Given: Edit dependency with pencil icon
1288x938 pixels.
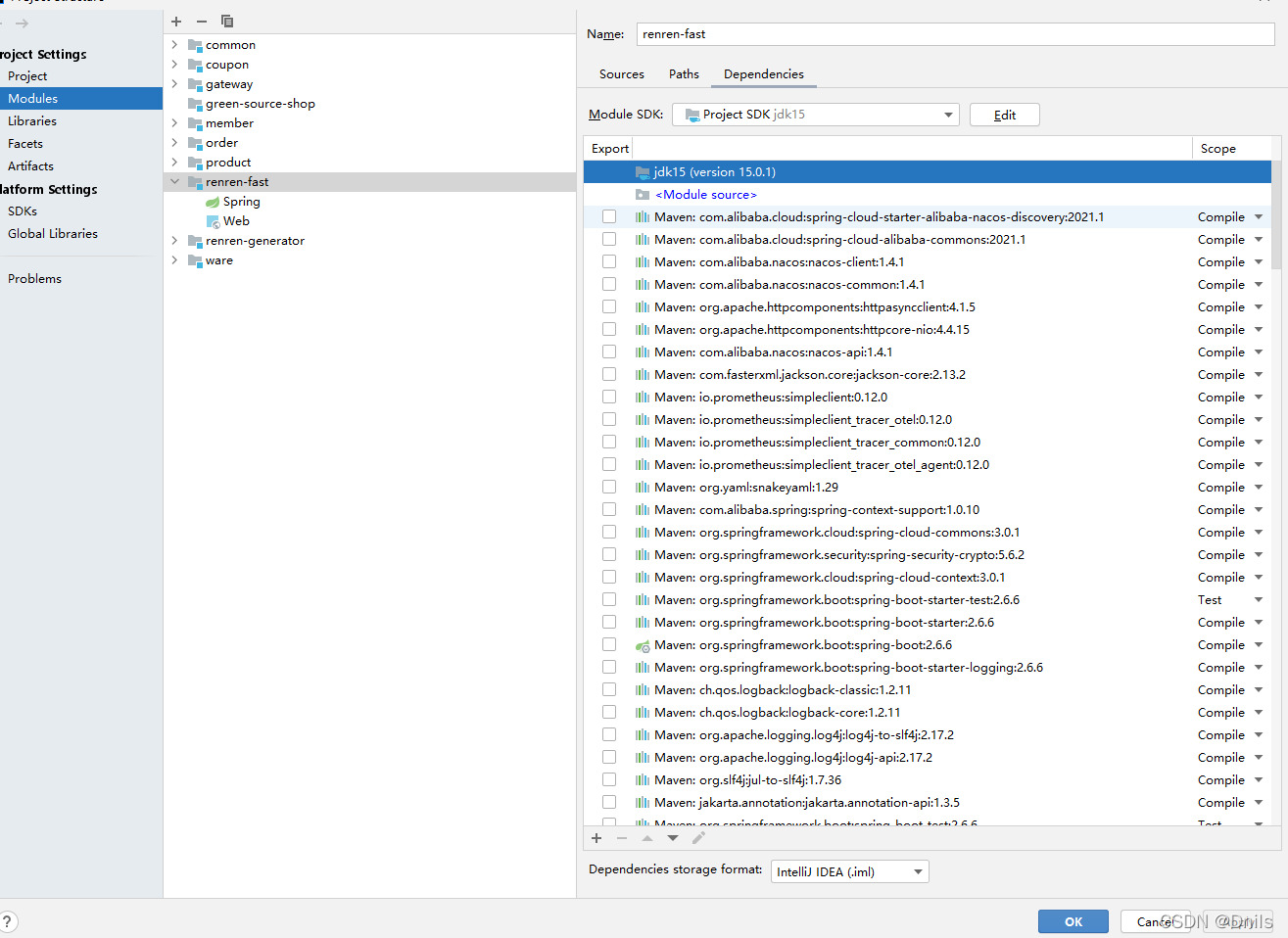Looking at the screenshot, I should [698, 838].
